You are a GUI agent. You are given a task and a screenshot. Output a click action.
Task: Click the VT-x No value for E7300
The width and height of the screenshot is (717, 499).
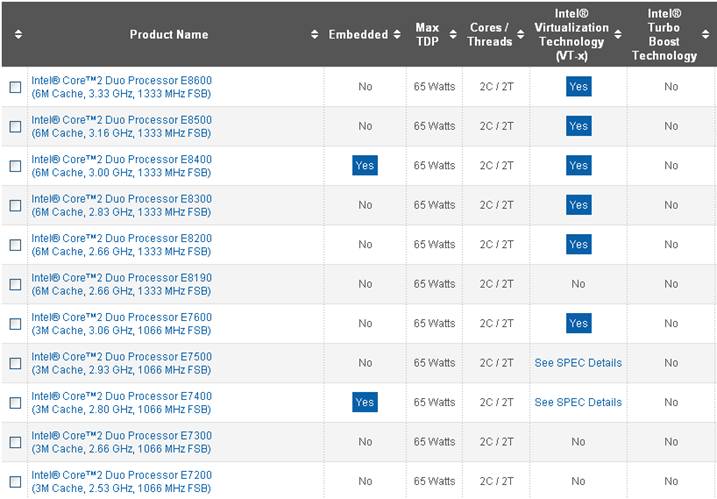578,442
